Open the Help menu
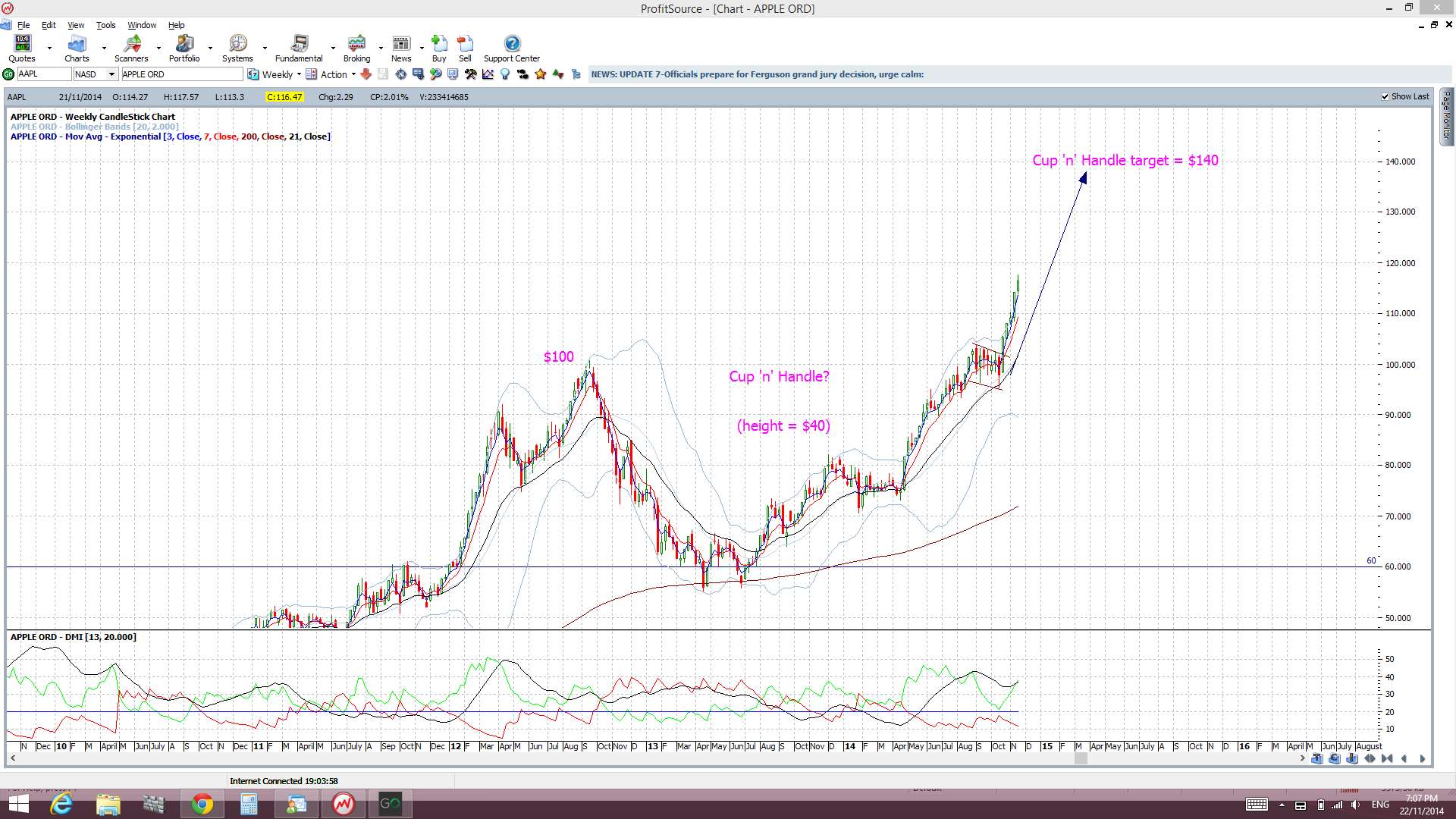This screenshot has width=1456, height=819. coord(176,25)
